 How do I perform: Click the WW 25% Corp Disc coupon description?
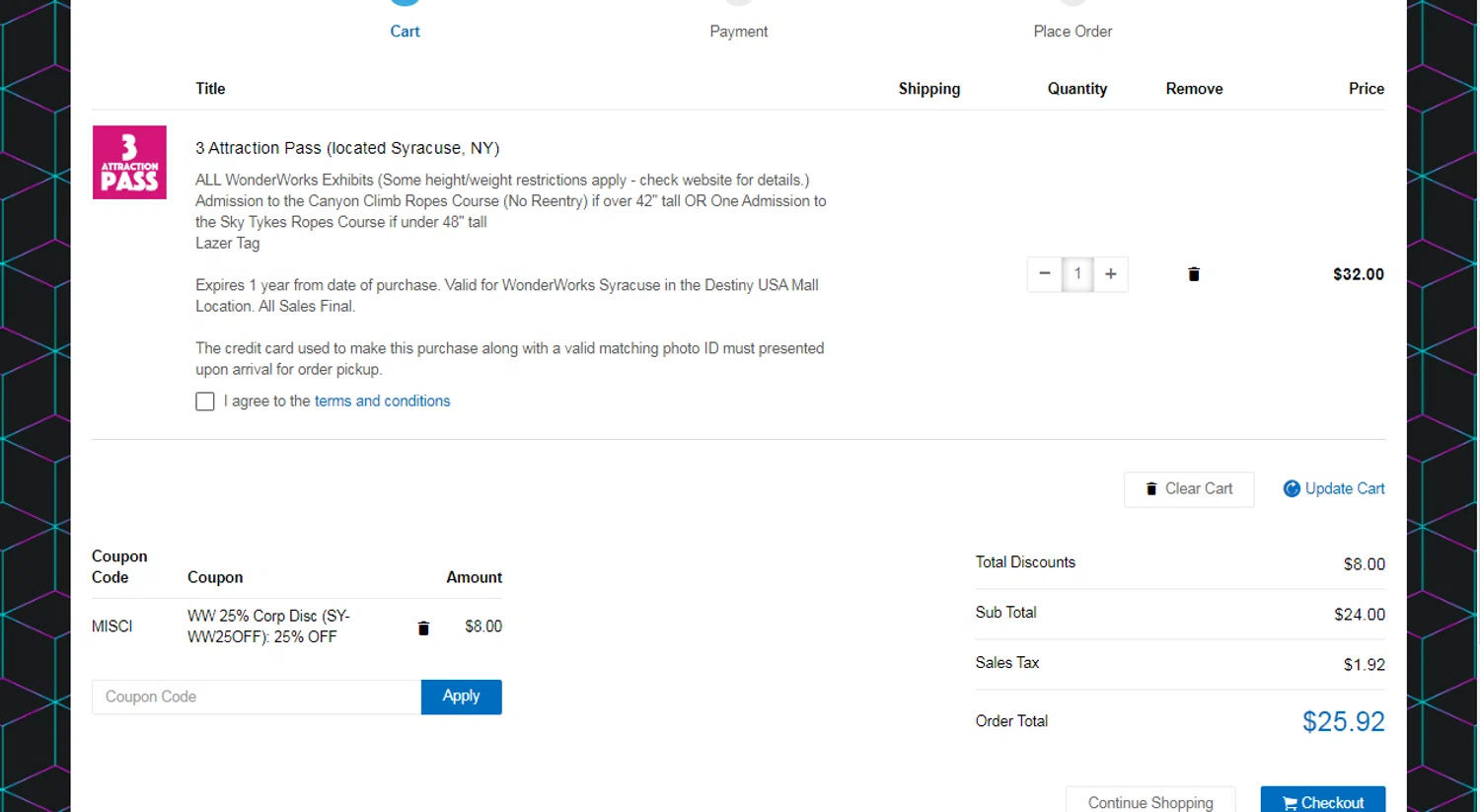tap(268, 627)
